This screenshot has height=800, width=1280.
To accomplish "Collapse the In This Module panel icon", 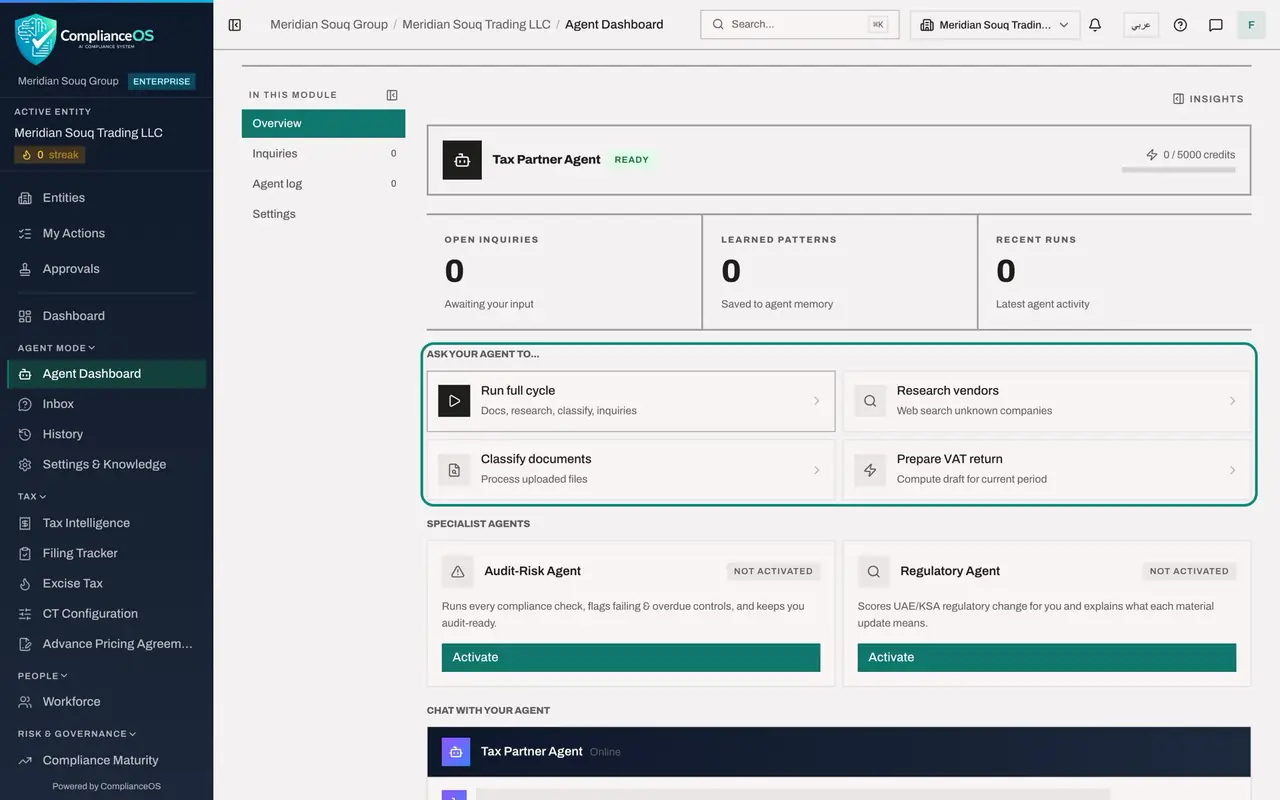I will coord(392,95).
